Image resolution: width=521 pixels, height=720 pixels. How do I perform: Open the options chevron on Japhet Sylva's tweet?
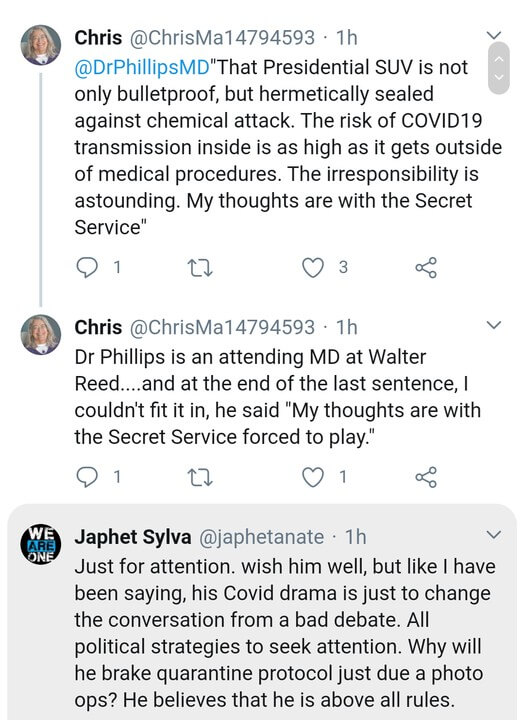coord(493,534)
